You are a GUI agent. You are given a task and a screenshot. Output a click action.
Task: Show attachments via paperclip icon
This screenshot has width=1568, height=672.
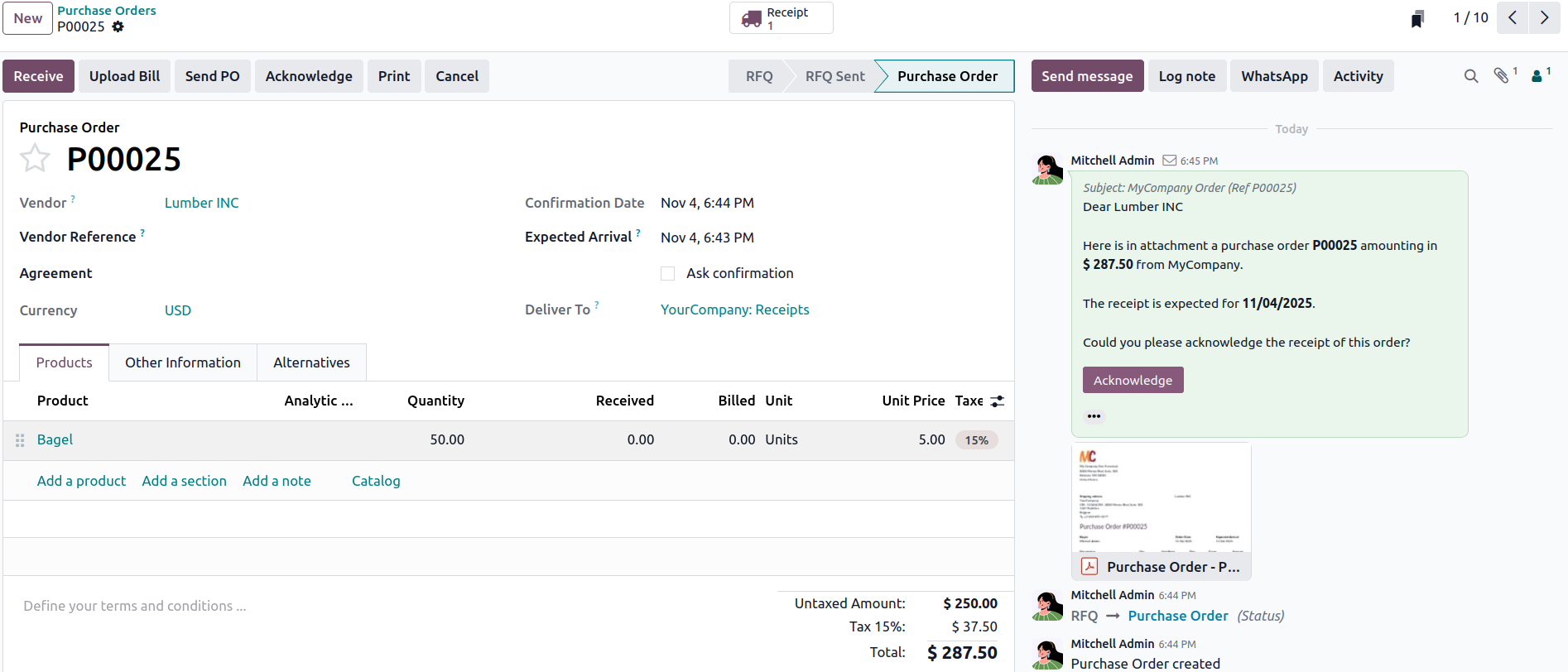click(x=1502, y=76)
